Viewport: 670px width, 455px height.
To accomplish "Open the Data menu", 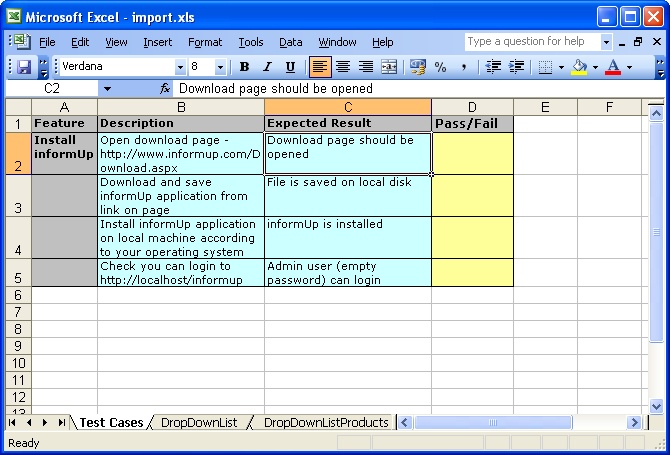I will click(x=291, y=42).
